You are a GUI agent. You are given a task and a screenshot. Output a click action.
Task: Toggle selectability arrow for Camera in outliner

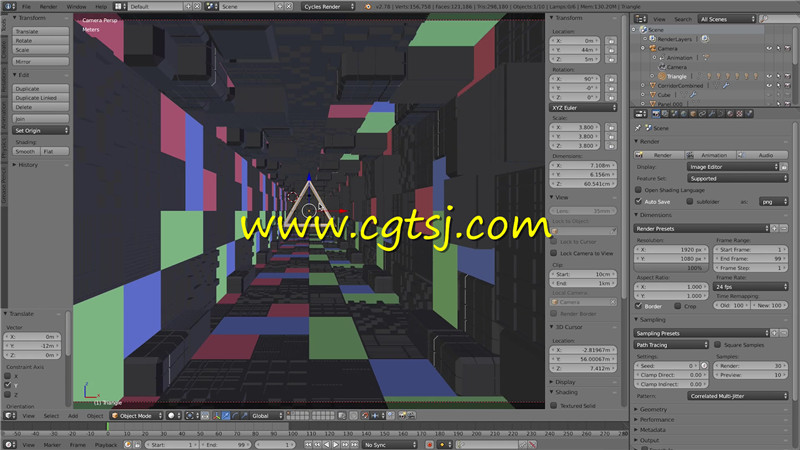[778, 48]
